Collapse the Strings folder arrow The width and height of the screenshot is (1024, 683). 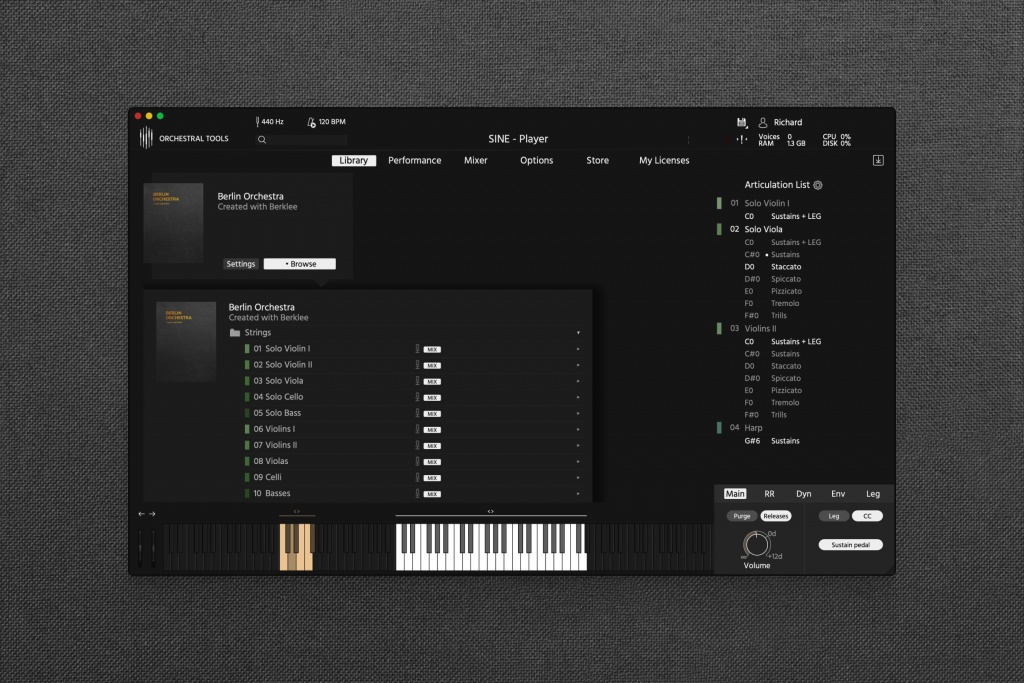pyautogui.click(x=578, y=332)
